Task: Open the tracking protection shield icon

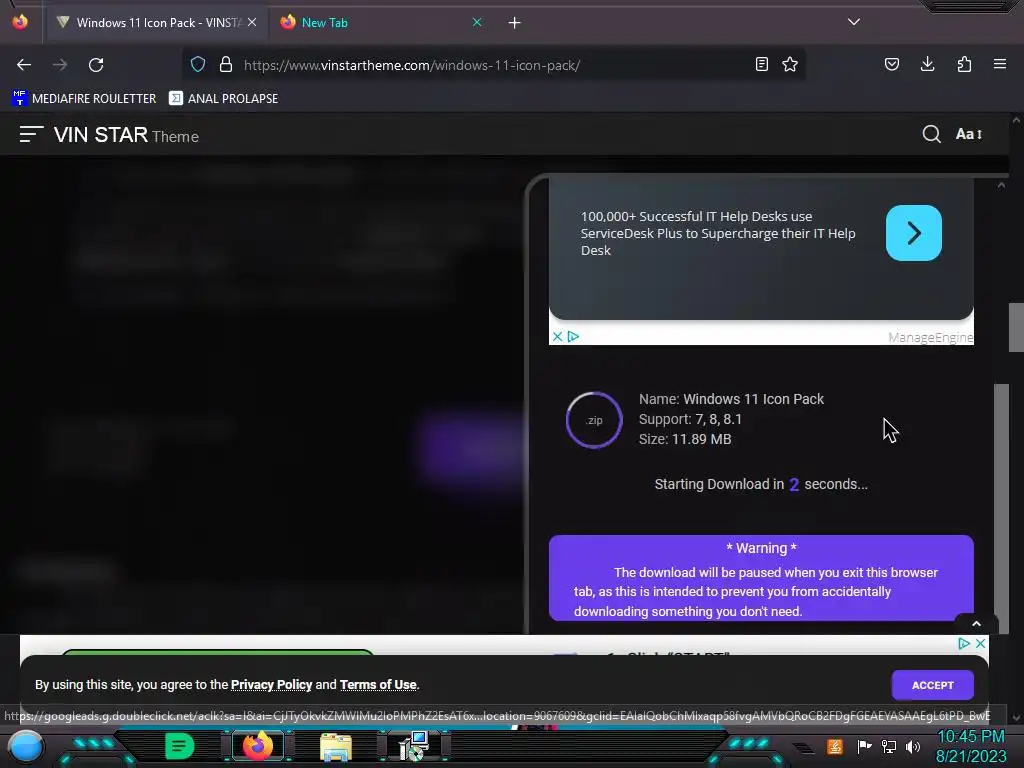Action: 198,64
